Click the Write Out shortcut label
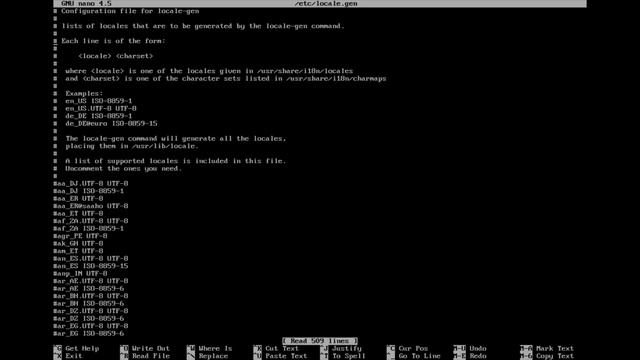640x360 pixels. [151, 349]
